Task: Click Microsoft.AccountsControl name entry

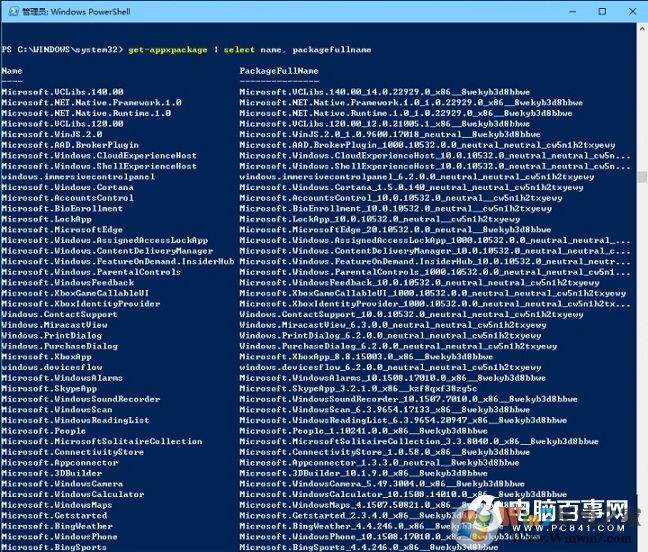Action: pyautogui.click(x=67, y=197)
